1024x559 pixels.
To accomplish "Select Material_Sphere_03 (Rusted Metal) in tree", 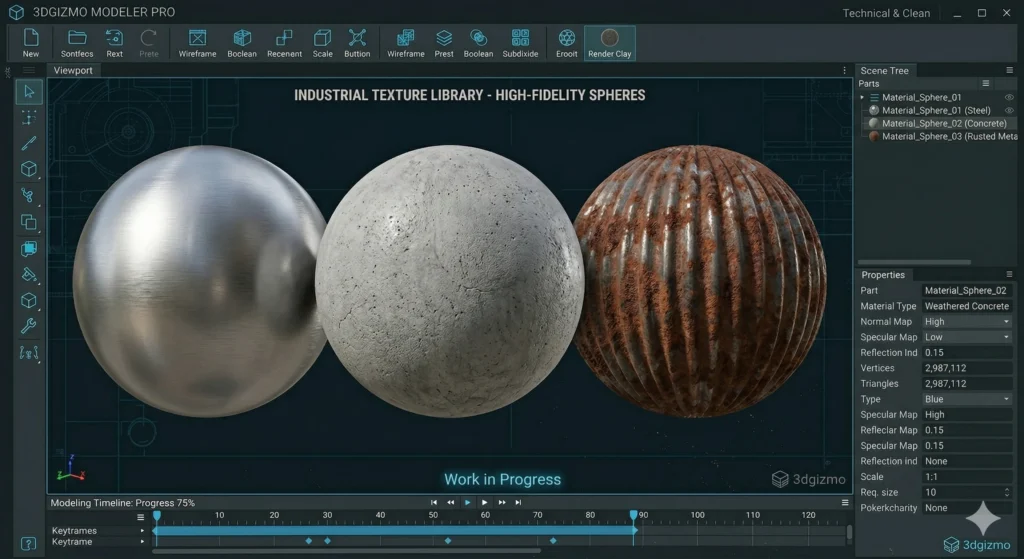I will tap(947, 136).
